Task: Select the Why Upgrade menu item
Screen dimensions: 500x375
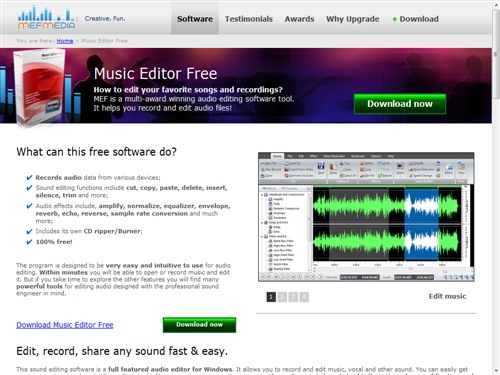Action: (353, 19)
